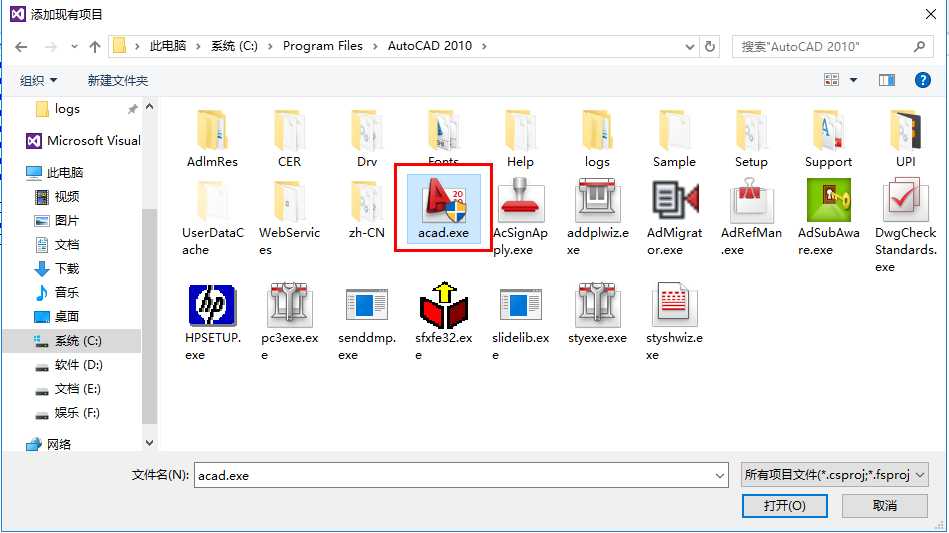The width and height of the screenshot is (949, 533).
Task: Select the AdSubAware.exe green key icon
Action: tap(829, 200)
